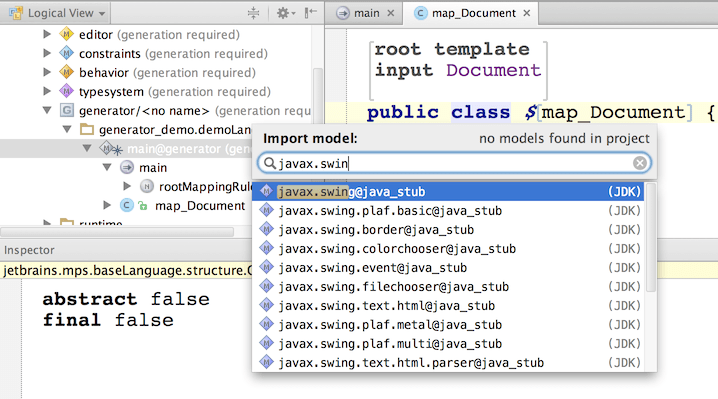Choose javax.swing@java_stub from the list

(x=448, y=191)
